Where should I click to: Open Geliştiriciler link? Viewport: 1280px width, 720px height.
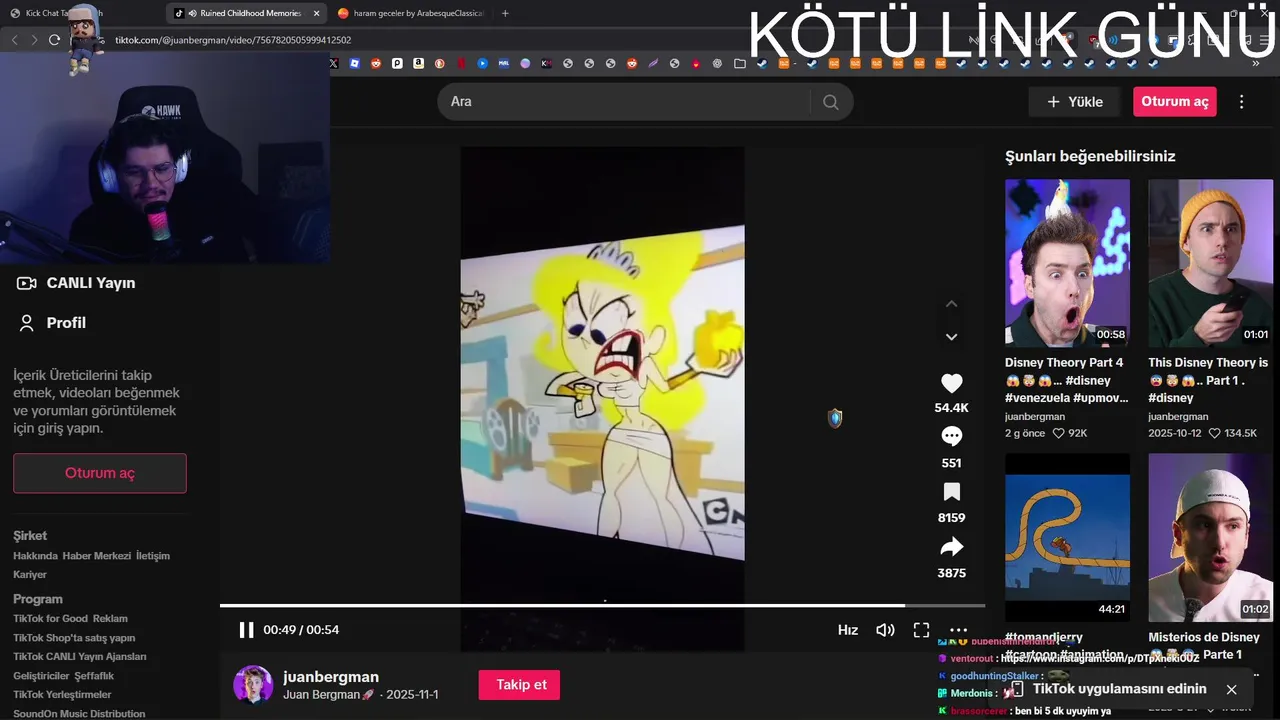[x=42, y=676]
